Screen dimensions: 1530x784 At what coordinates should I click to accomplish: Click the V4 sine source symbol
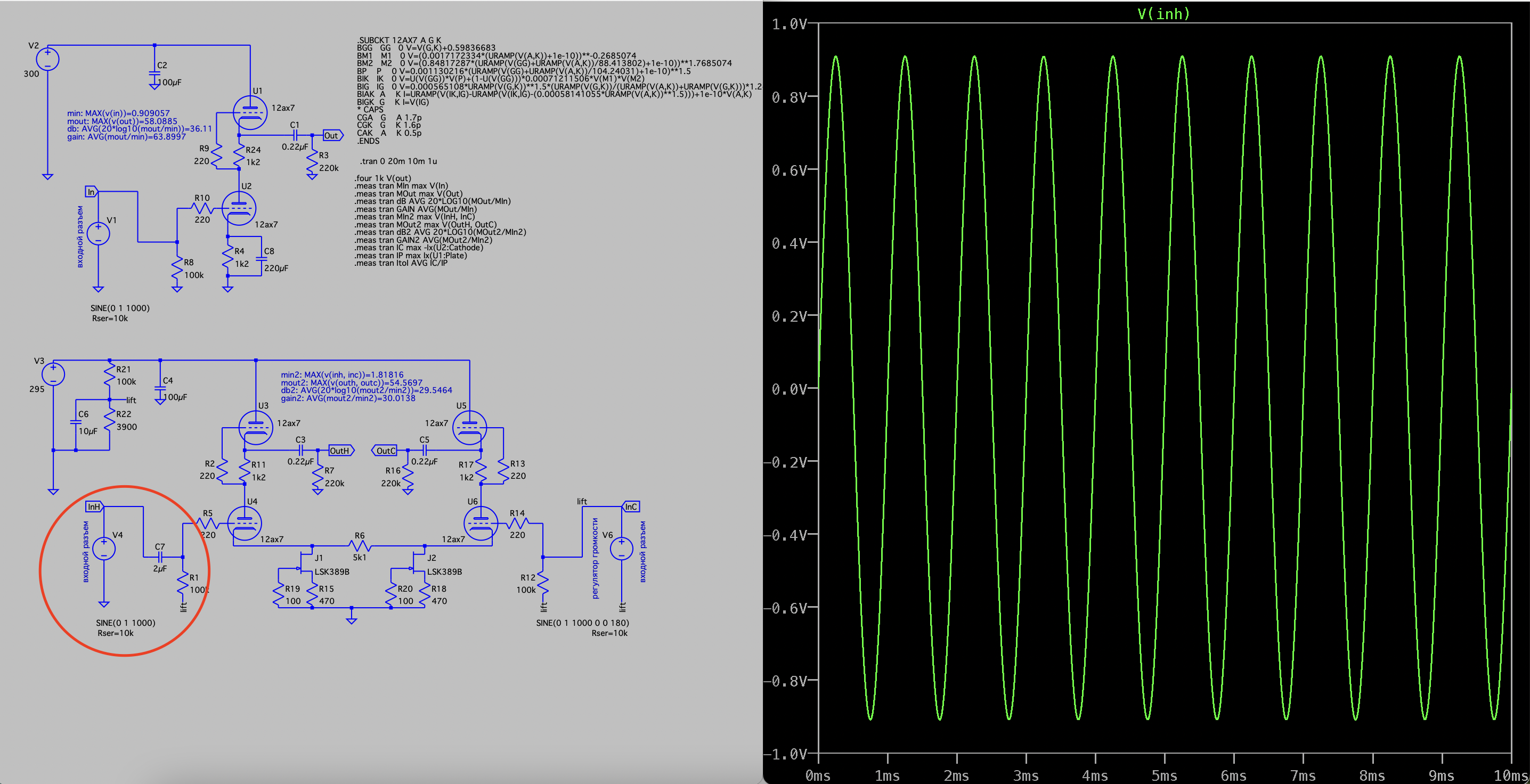pos(104,548)
